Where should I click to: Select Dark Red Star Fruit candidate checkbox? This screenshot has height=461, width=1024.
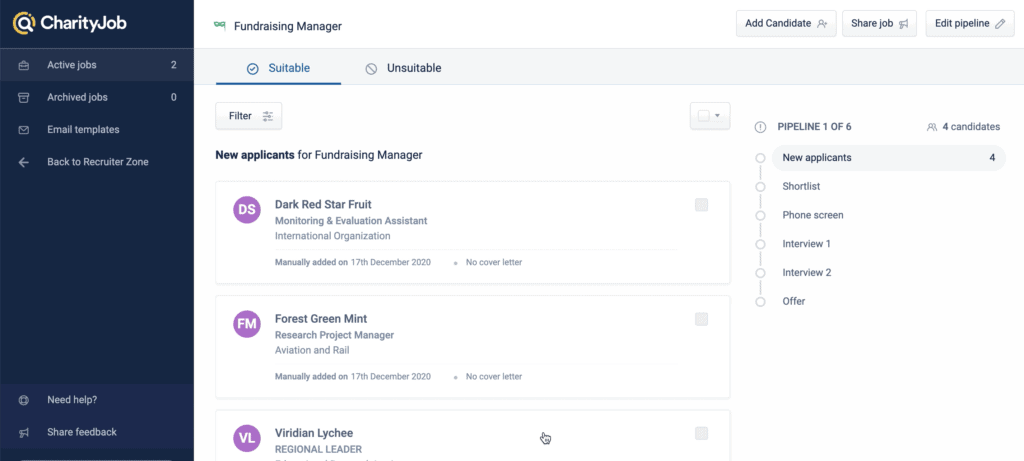[701, 205]
